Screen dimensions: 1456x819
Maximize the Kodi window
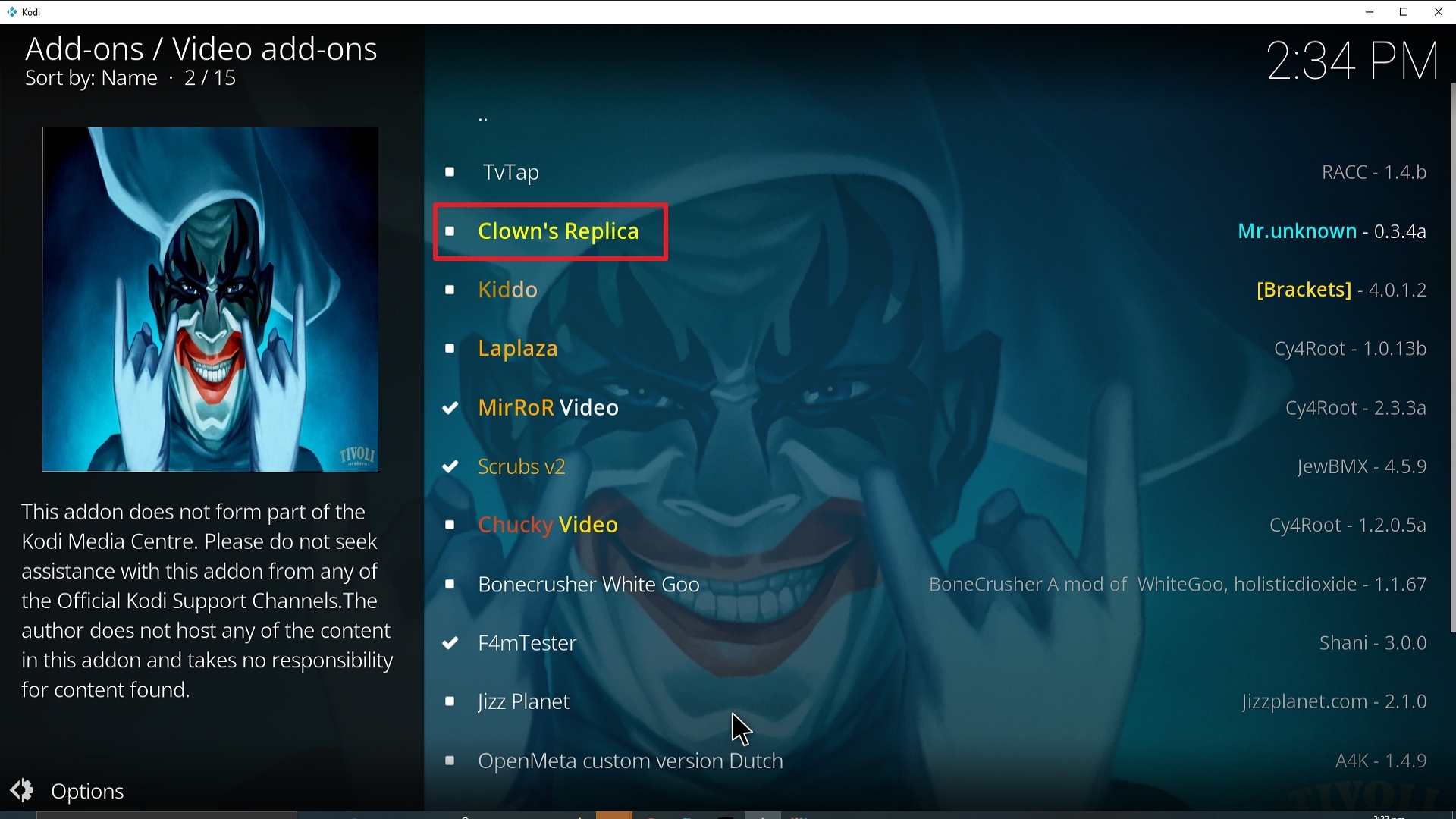click(x=1404, y=12)
